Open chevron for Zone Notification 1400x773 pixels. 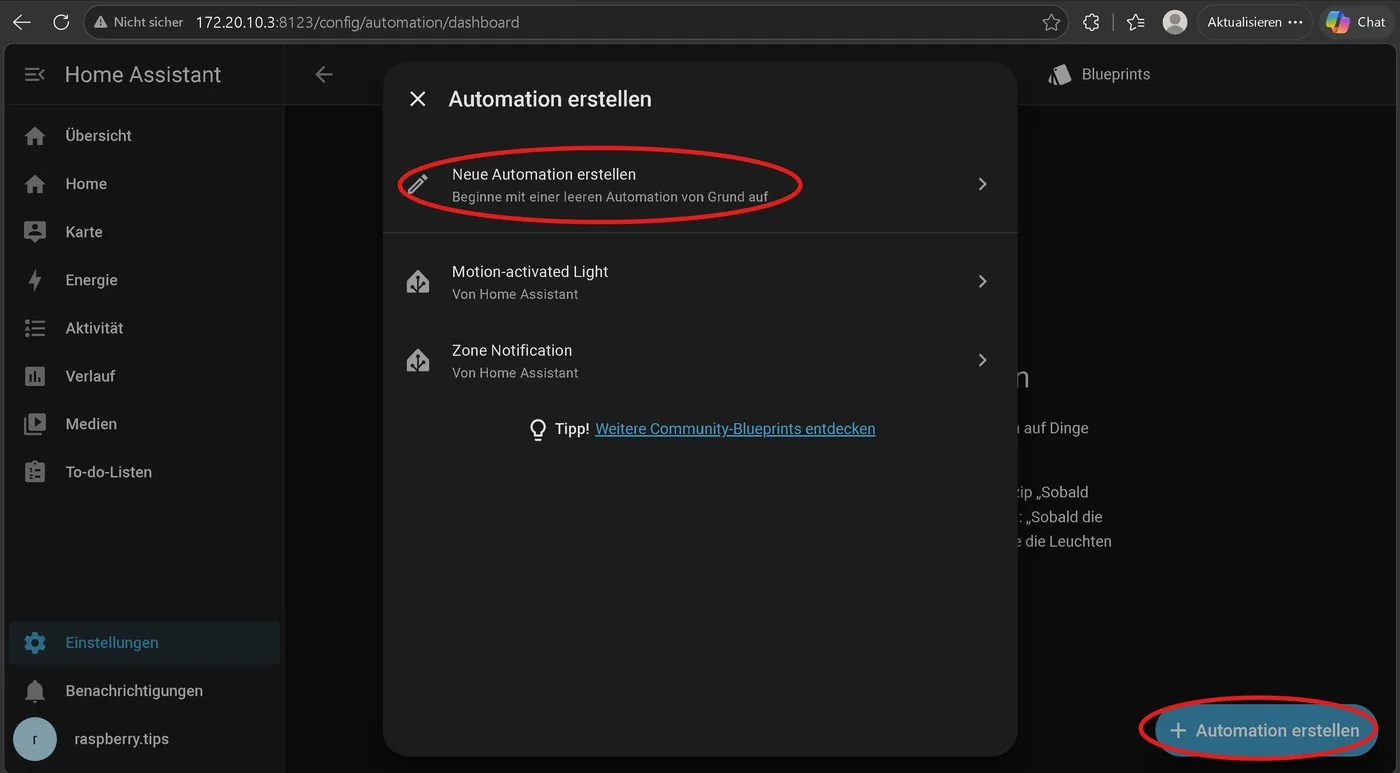click(982, 360)
